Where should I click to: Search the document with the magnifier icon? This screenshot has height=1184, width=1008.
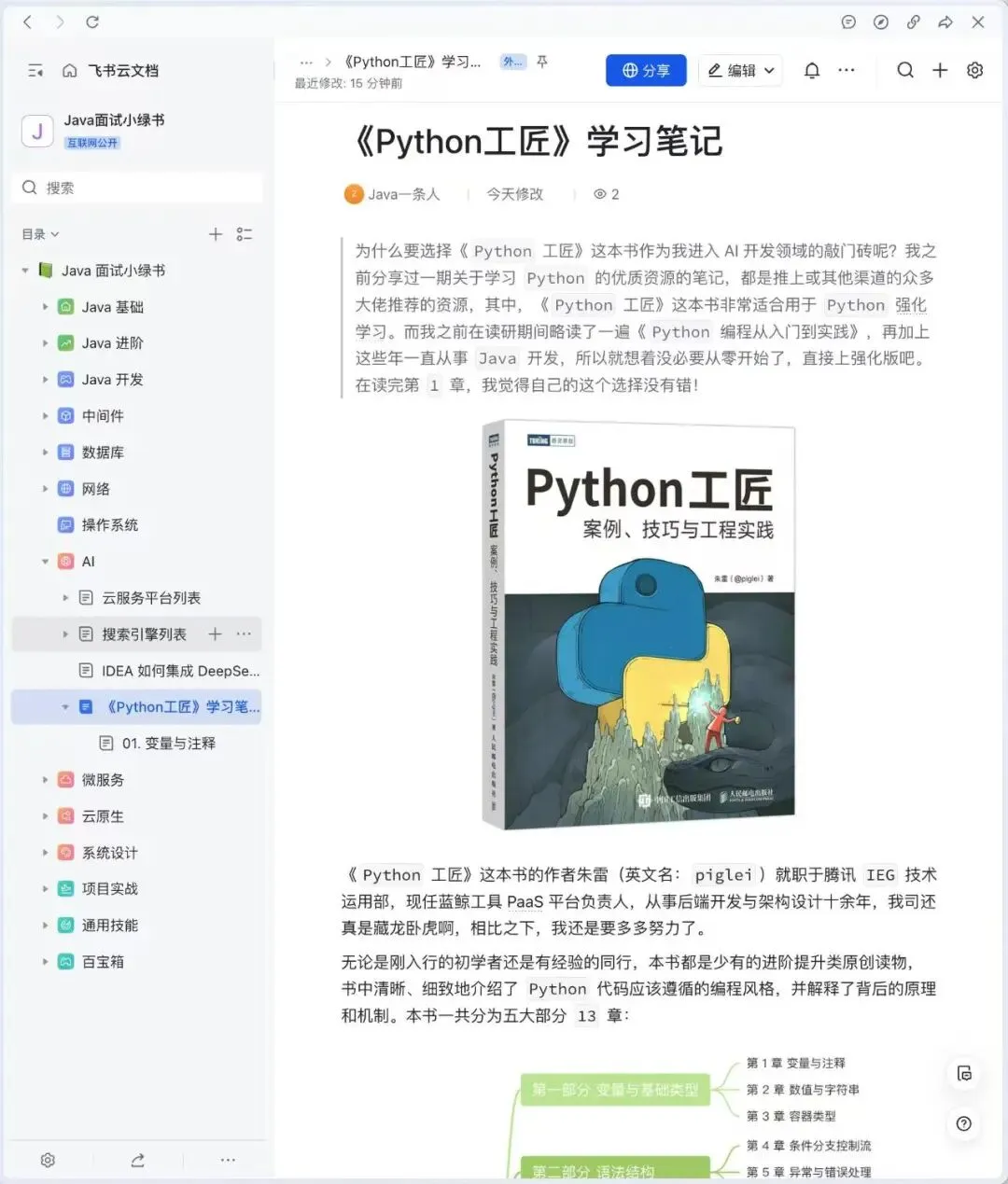(x=905, y=70)
